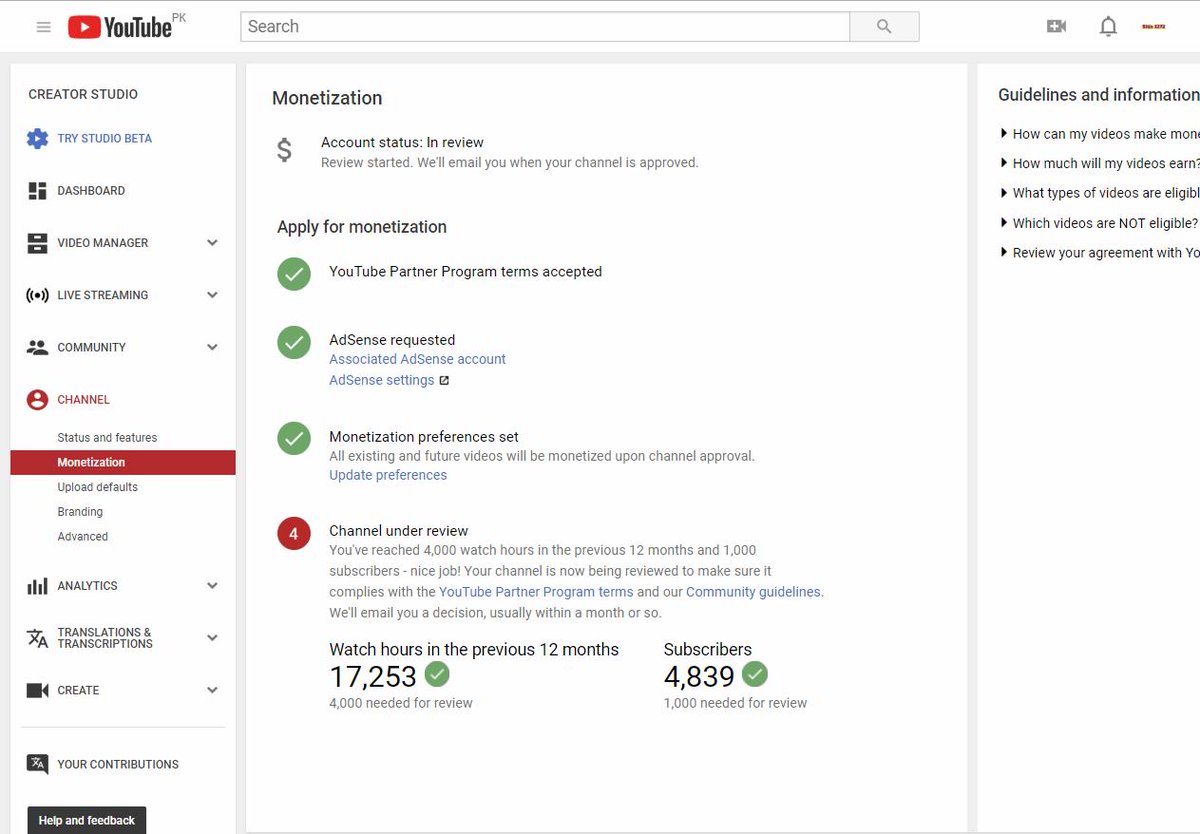
Task: Click the green check next to 4,839
Action: [755, 674]
